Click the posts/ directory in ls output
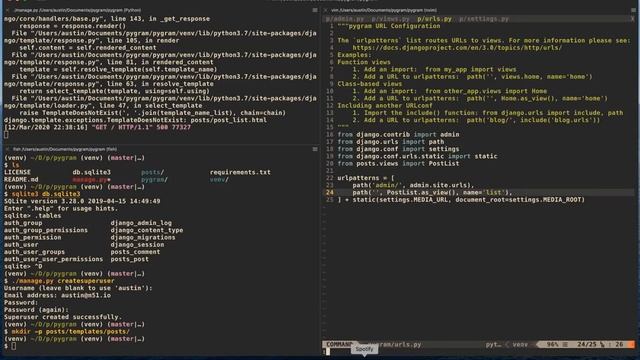The image size is (640, 360). click(x=152, y=172)
